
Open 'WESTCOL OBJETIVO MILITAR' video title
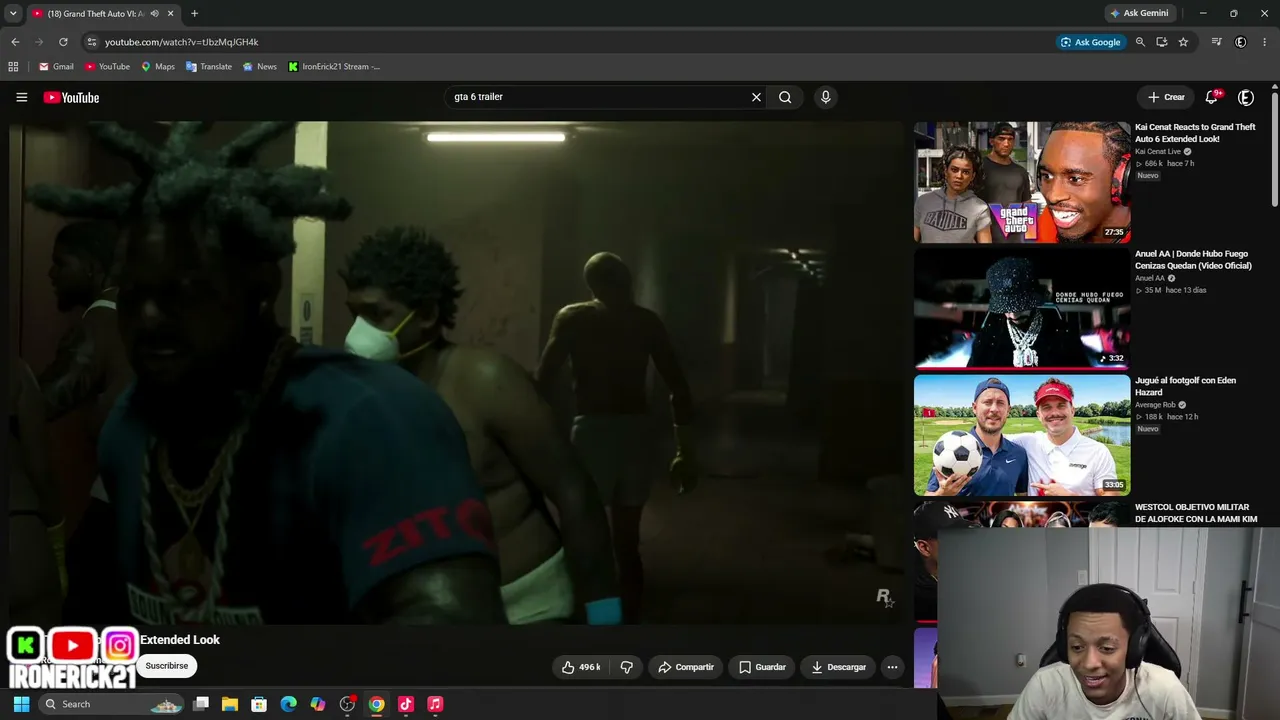[1196, 513]
